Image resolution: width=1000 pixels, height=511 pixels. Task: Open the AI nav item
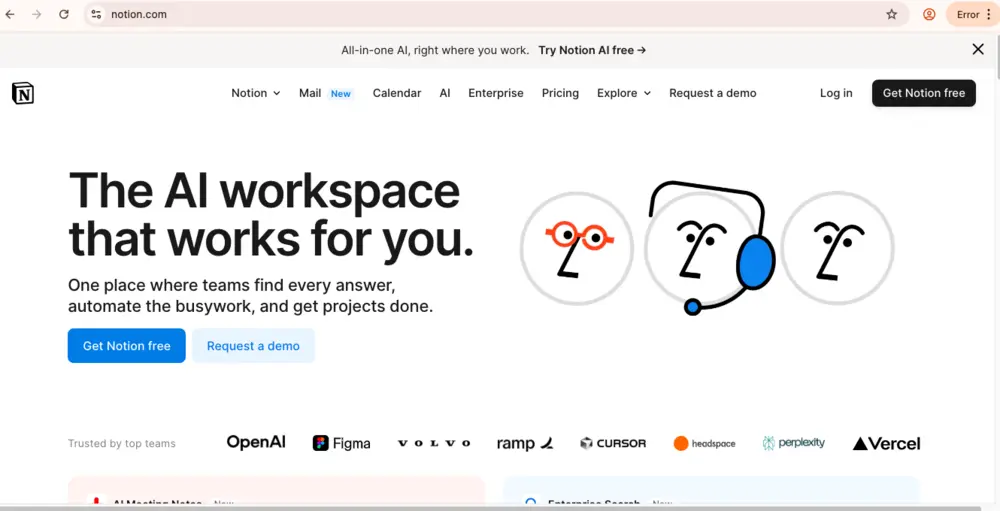(445, 93)
